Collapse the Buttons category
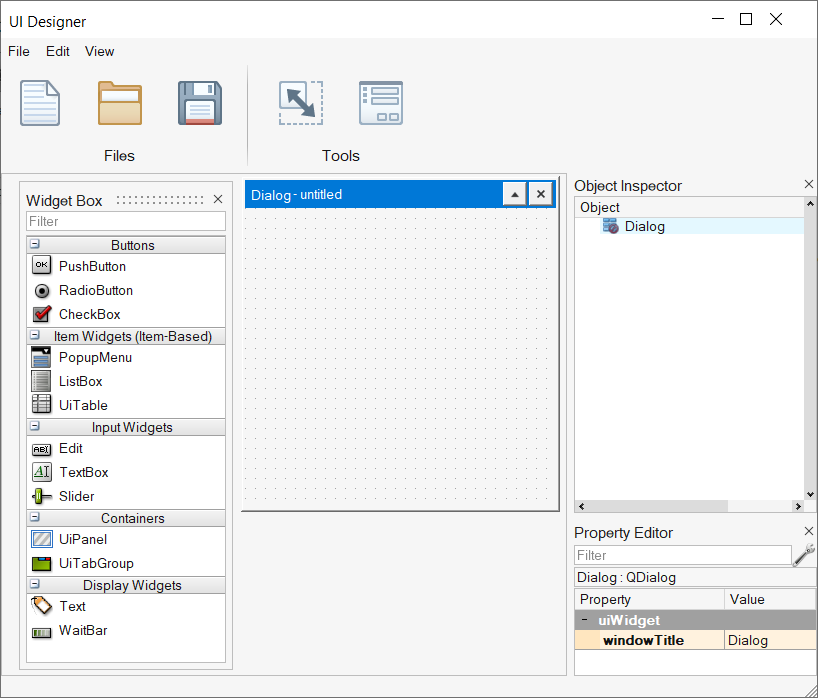 coord(35,245)
